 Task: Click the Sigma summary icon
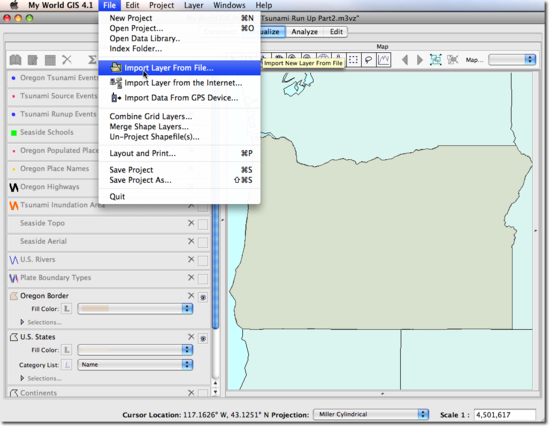pos(92,60)
